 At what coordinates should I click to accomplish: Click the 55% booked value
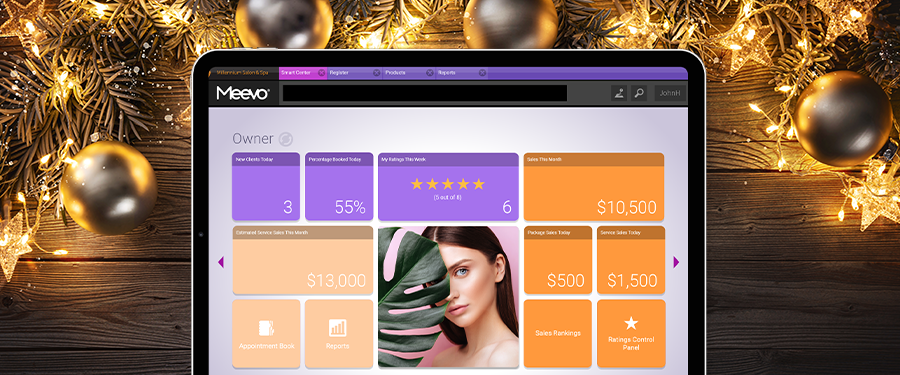point(350,207)
